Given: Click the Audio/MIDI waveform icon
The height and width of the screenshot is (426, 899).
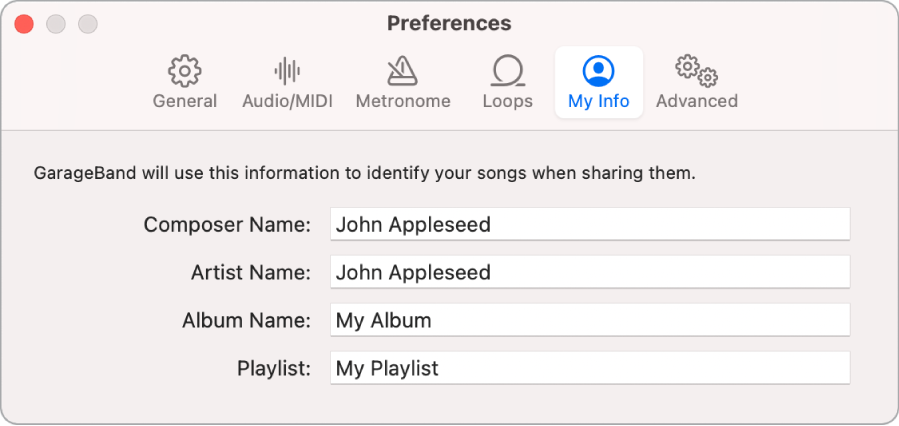Looking at the screenshot, I should pyautogui.click(x=287, y=71).
